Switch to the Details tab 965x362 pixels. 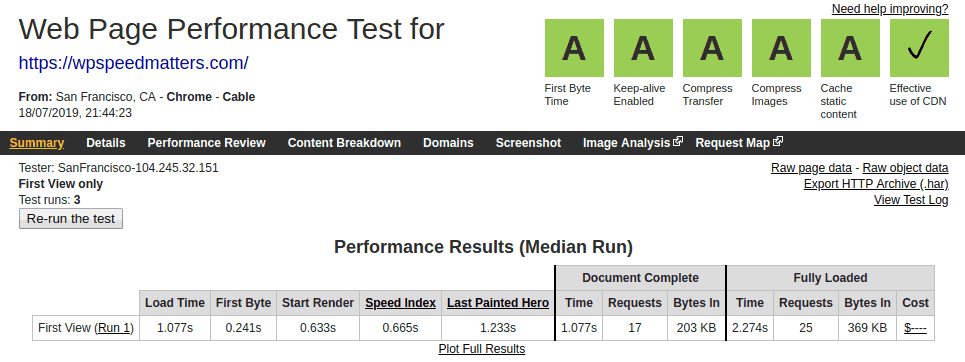[106, 143]
